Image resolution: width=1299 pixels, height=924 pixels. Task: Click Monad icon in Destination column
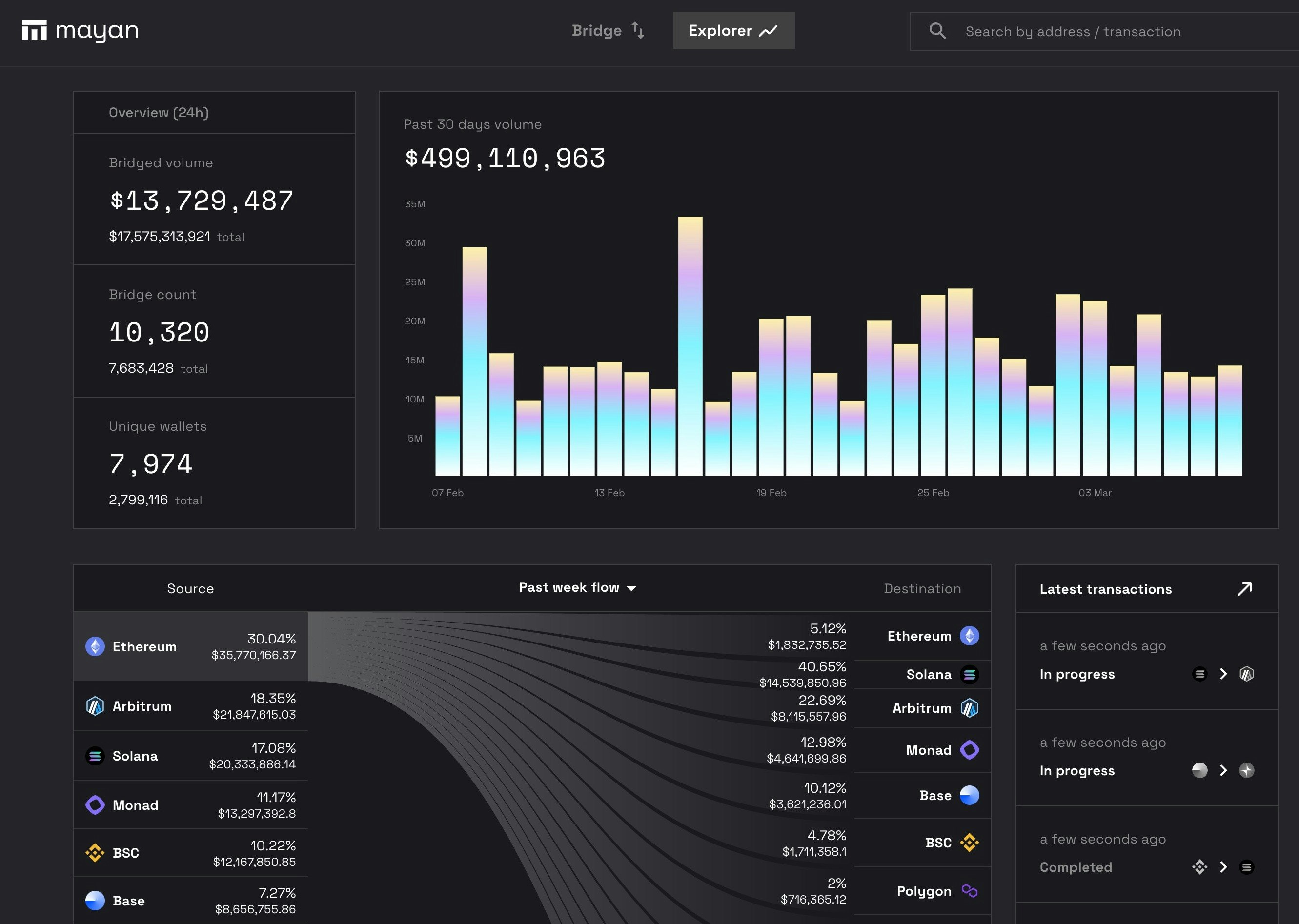point(969,750)
